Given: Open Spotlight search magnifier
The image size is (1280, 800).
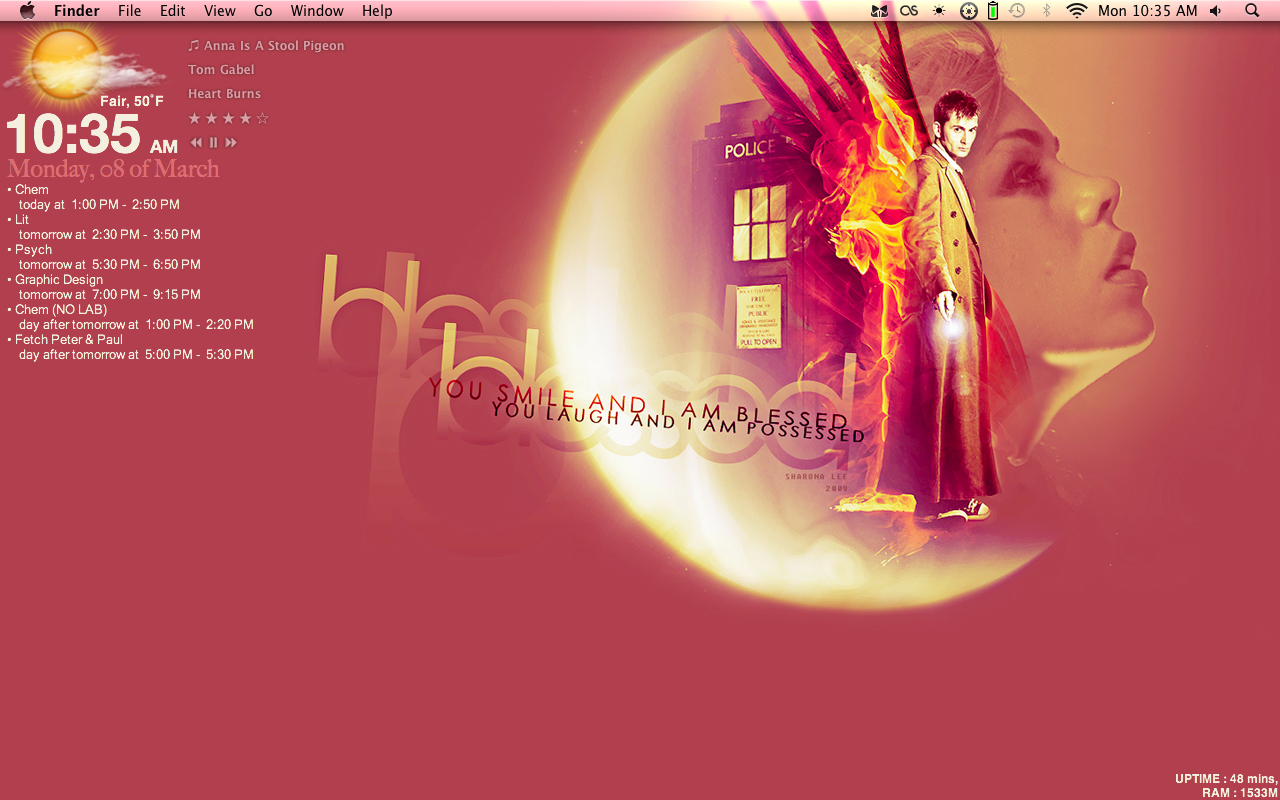Looking at the screenshot, I should pos(1252,11).
